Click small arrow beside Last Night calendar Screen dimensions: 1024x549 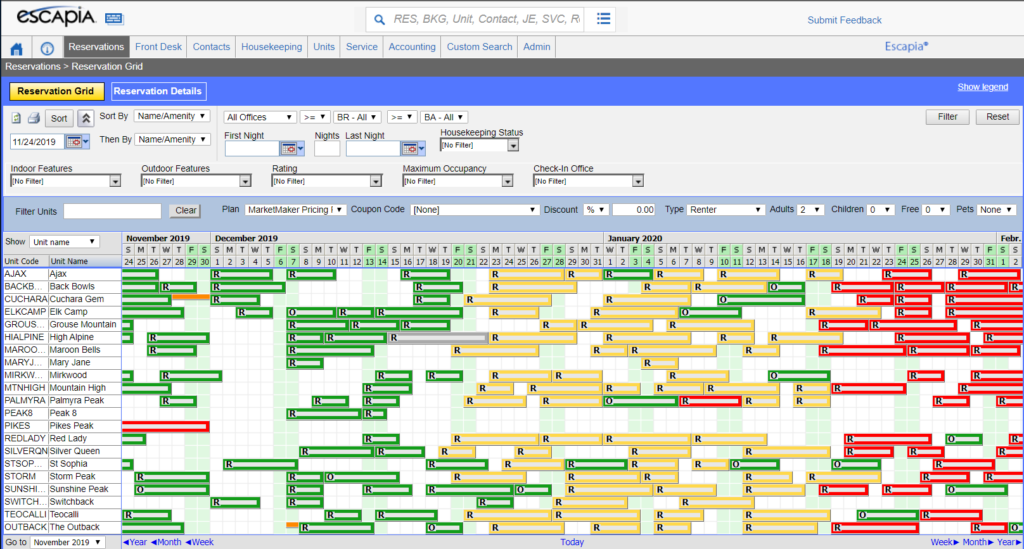pos(421,149)
